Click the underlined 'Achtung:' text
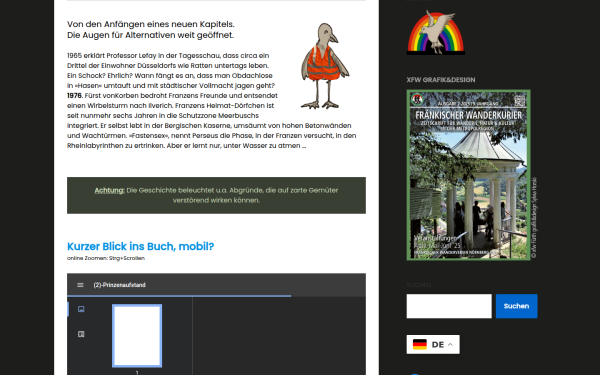The height and width of the screenshot is (375, 600). pos(109,190)
